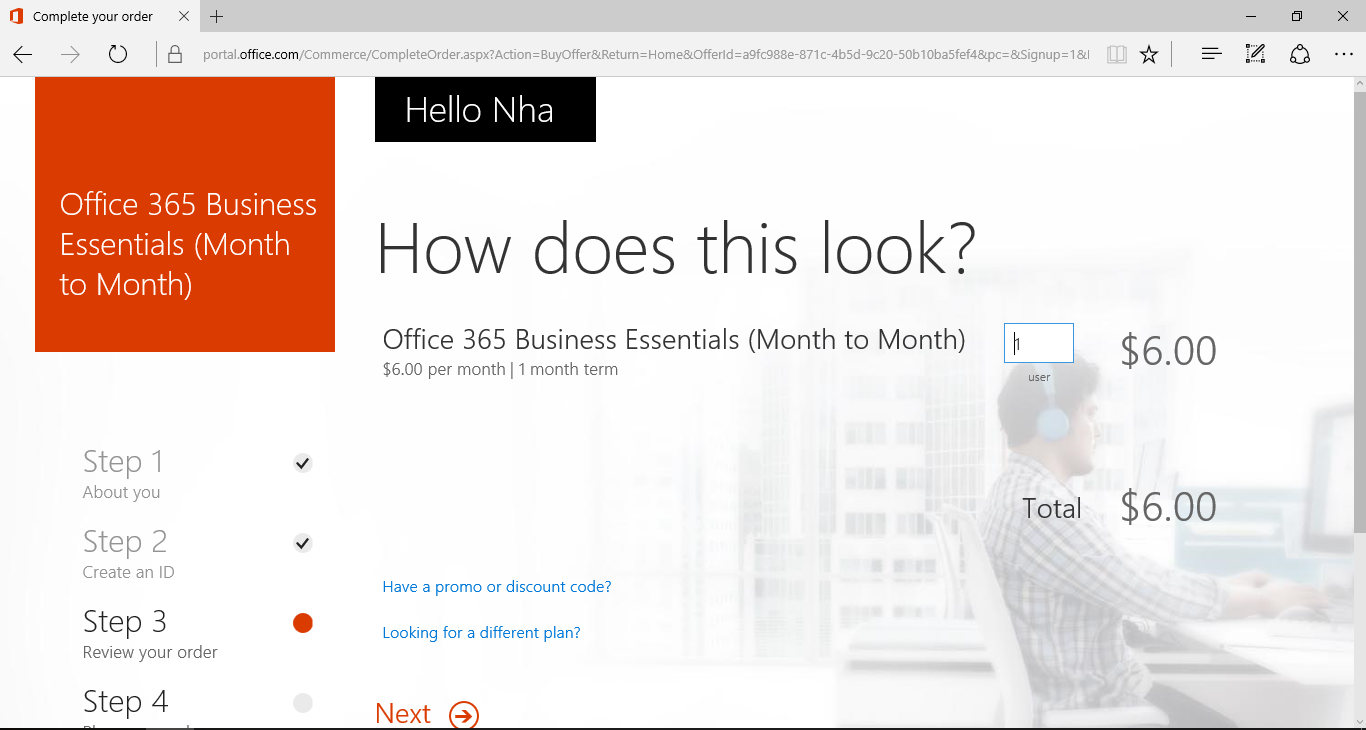Click the portal.office.com address bar
1366x730 pixels.
pos(640,55)
